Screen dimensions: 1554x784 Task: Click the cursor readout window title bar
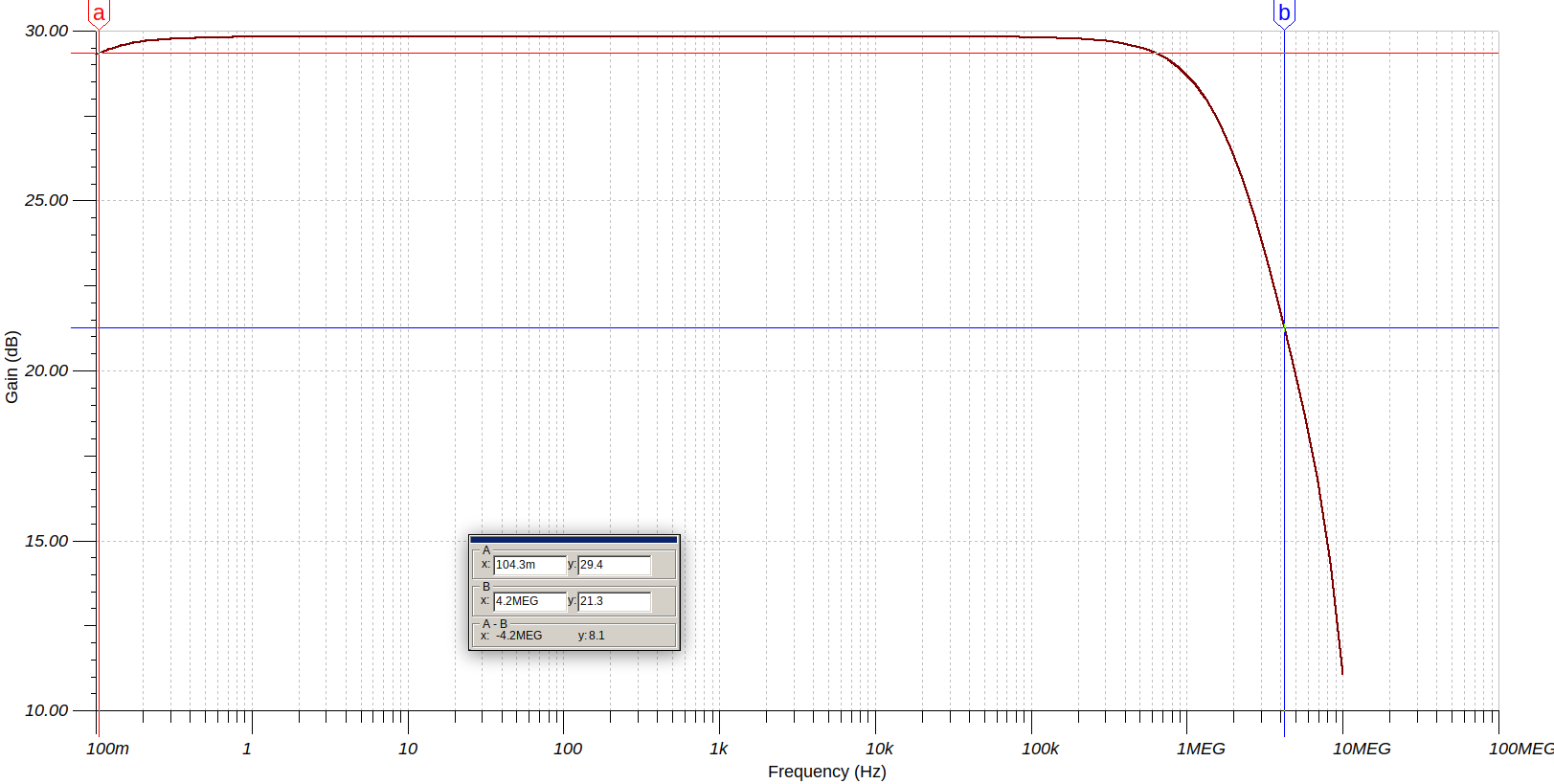pyautogui.click(x=574, y=540)
